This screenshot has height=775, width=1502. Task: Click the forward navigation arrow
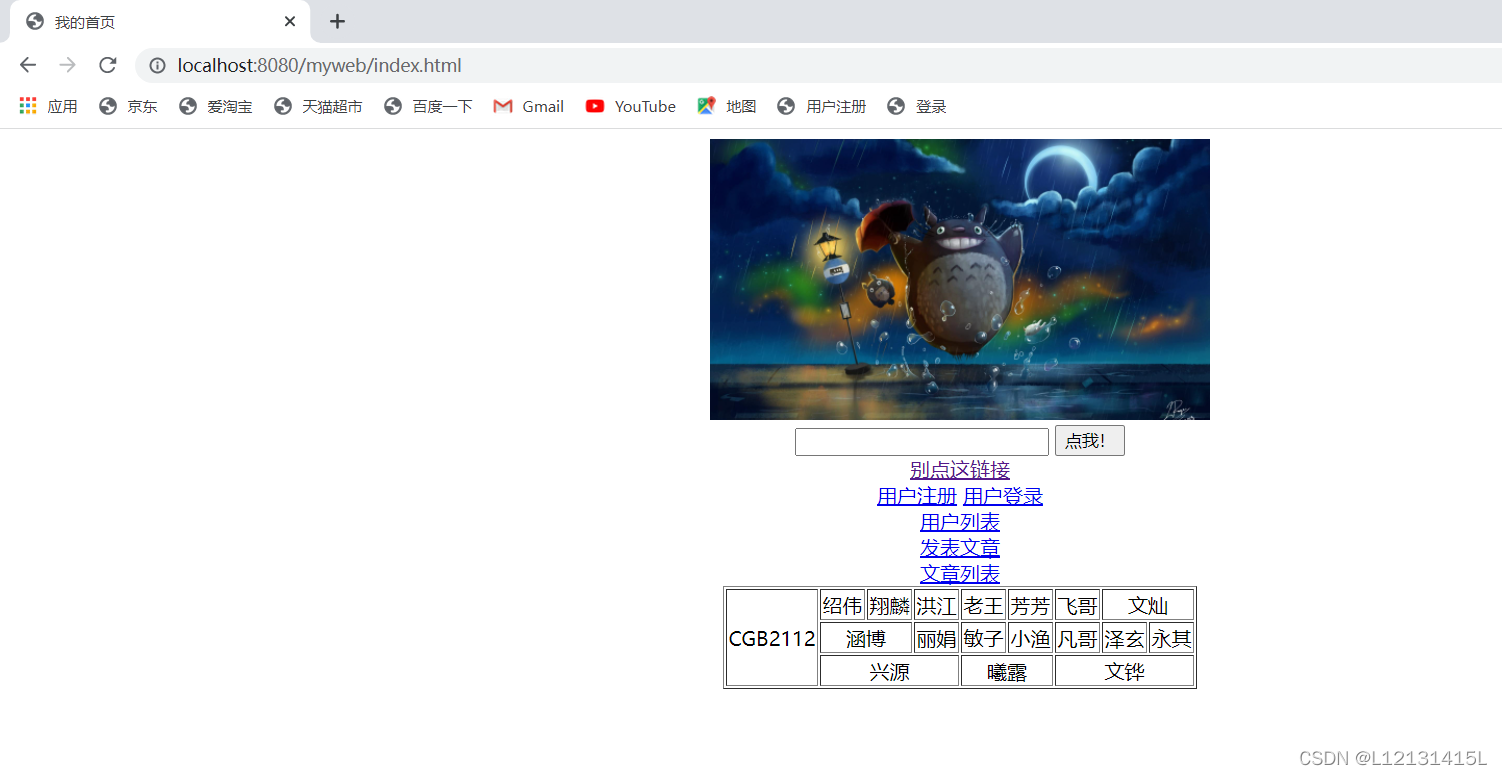[x=67, y=65]
